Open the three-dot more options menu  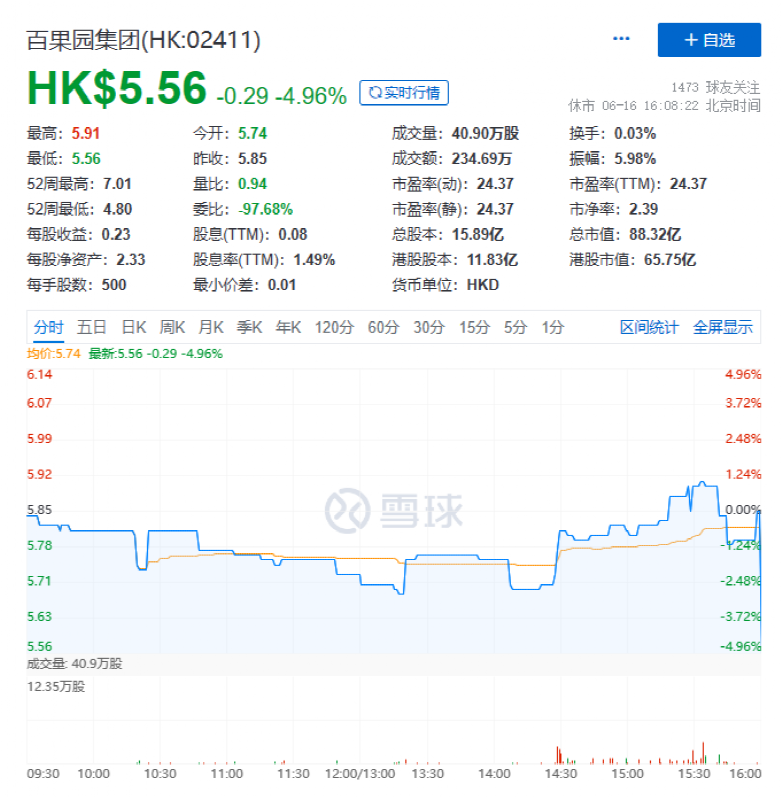point(621,39)
